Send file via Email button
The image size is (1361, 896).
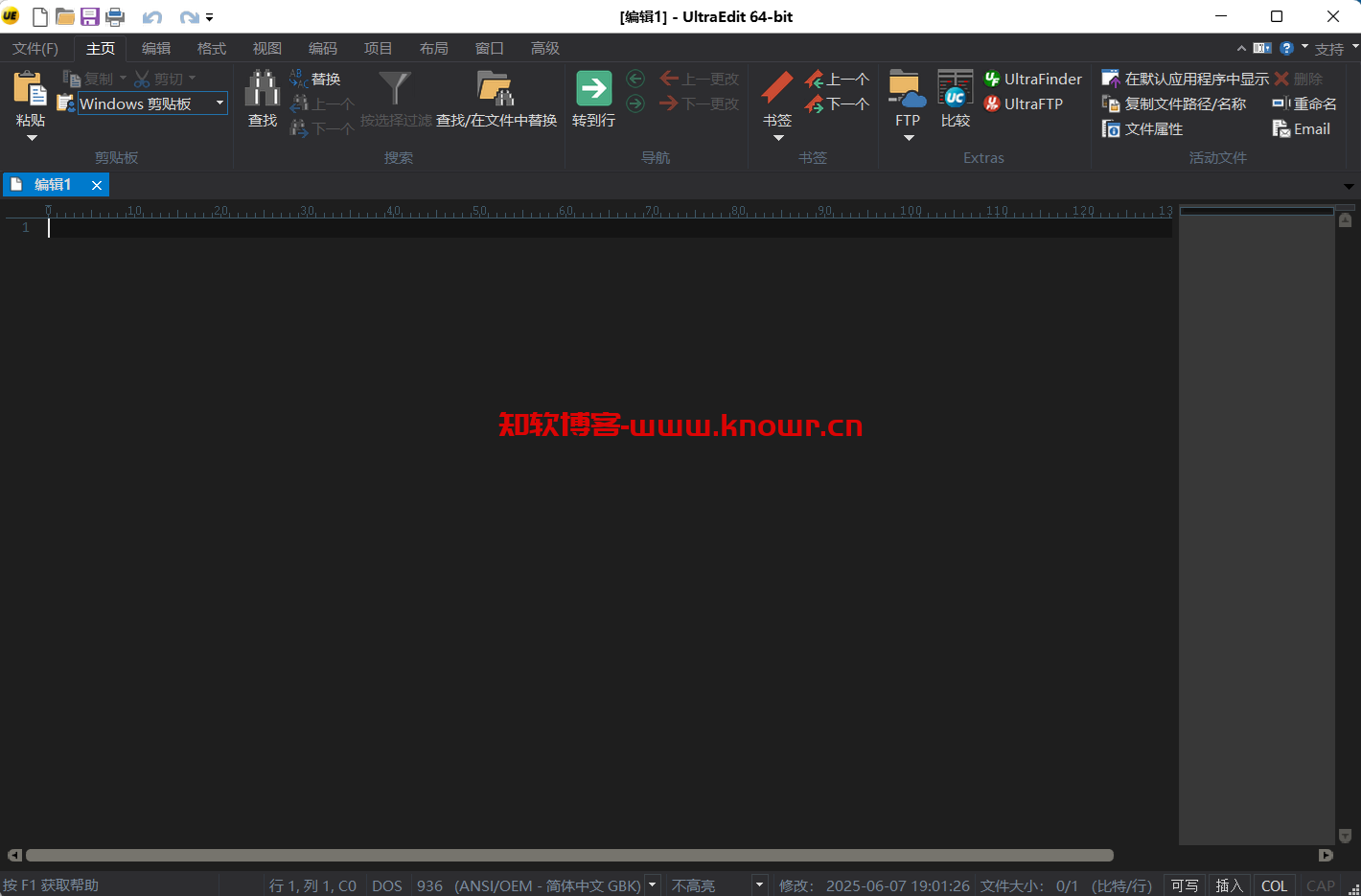[1302, 128]
